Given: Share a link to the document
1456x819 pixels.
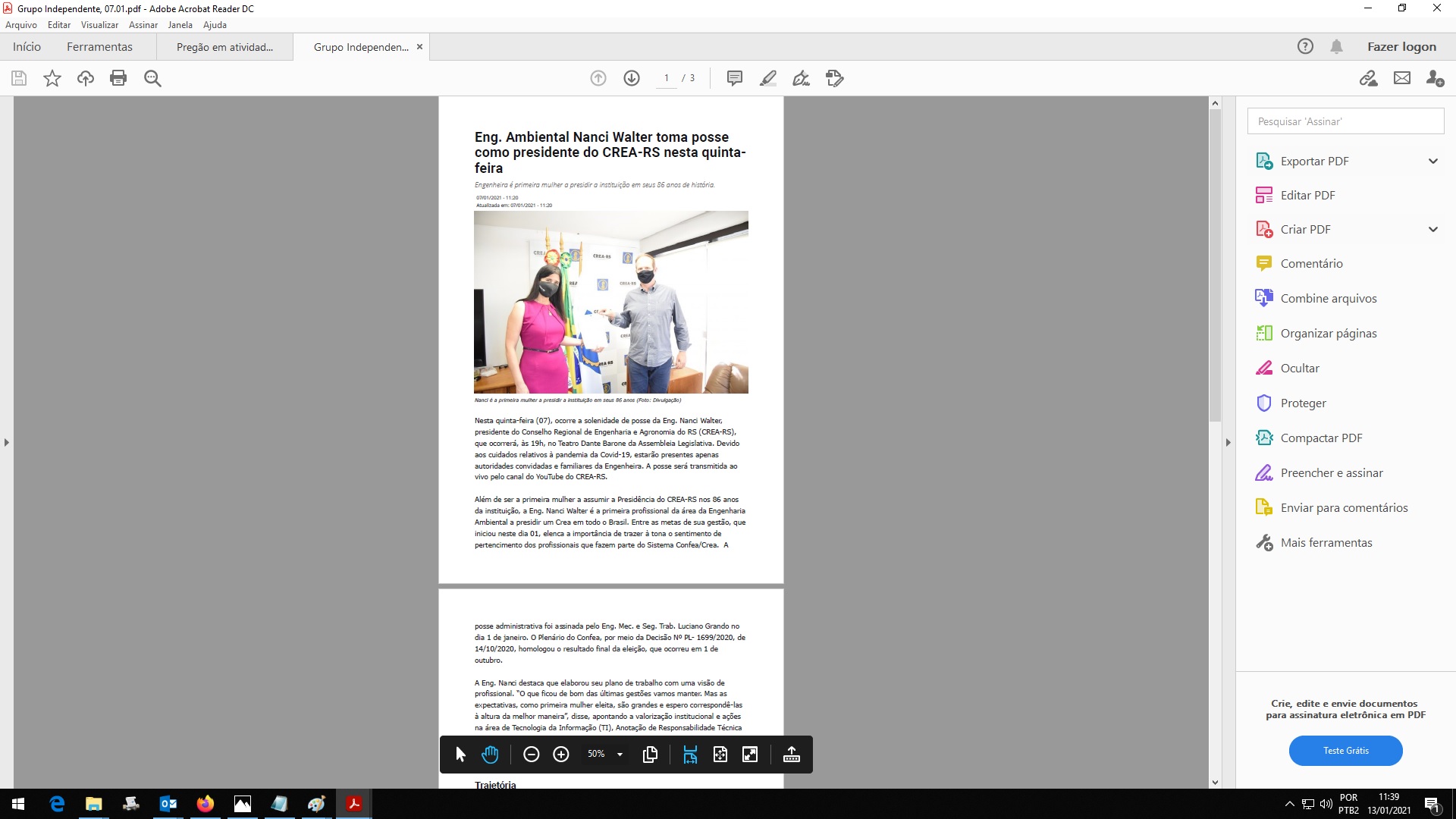Looking at the screenshot, I should (1368, 78).
